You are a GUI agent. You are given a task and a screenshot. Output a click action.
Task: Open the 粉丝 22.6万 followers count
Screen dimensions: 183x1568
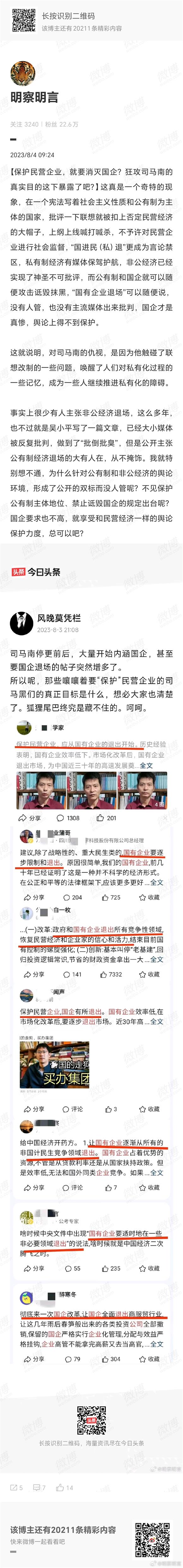point(62,124)
